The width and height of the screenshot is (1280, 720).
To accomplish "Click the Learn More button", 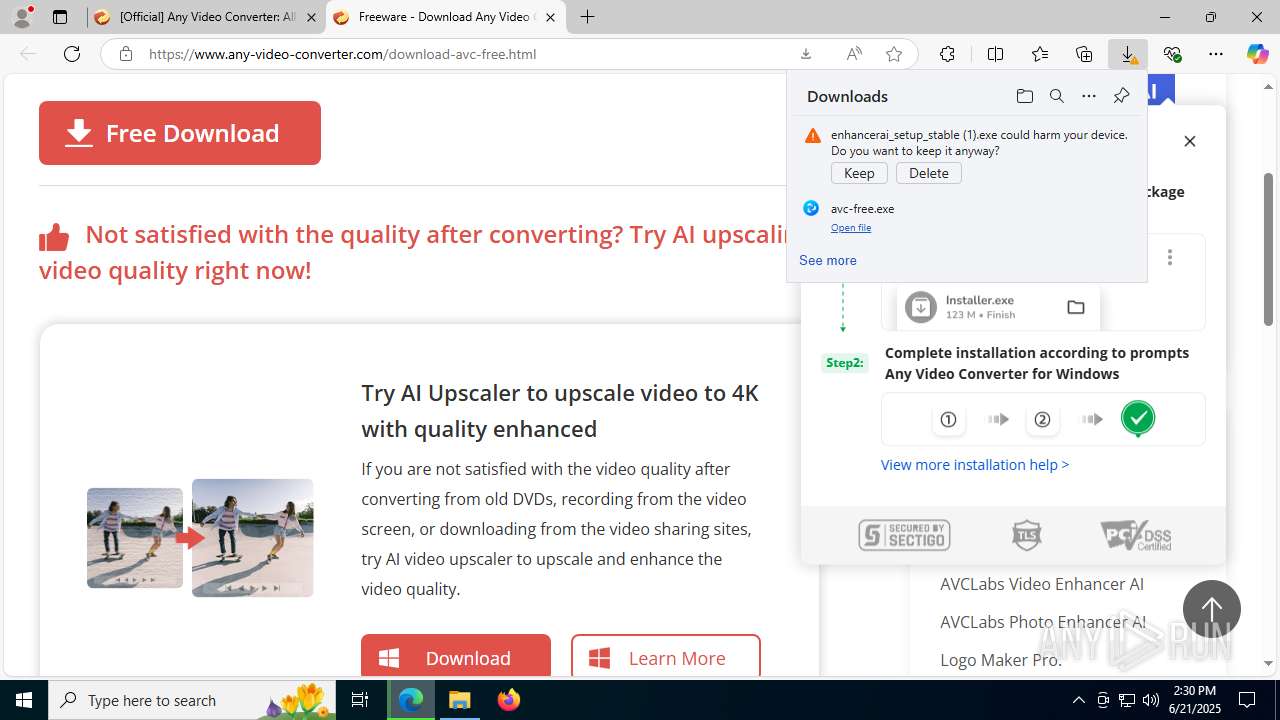I will click(666, 657).
